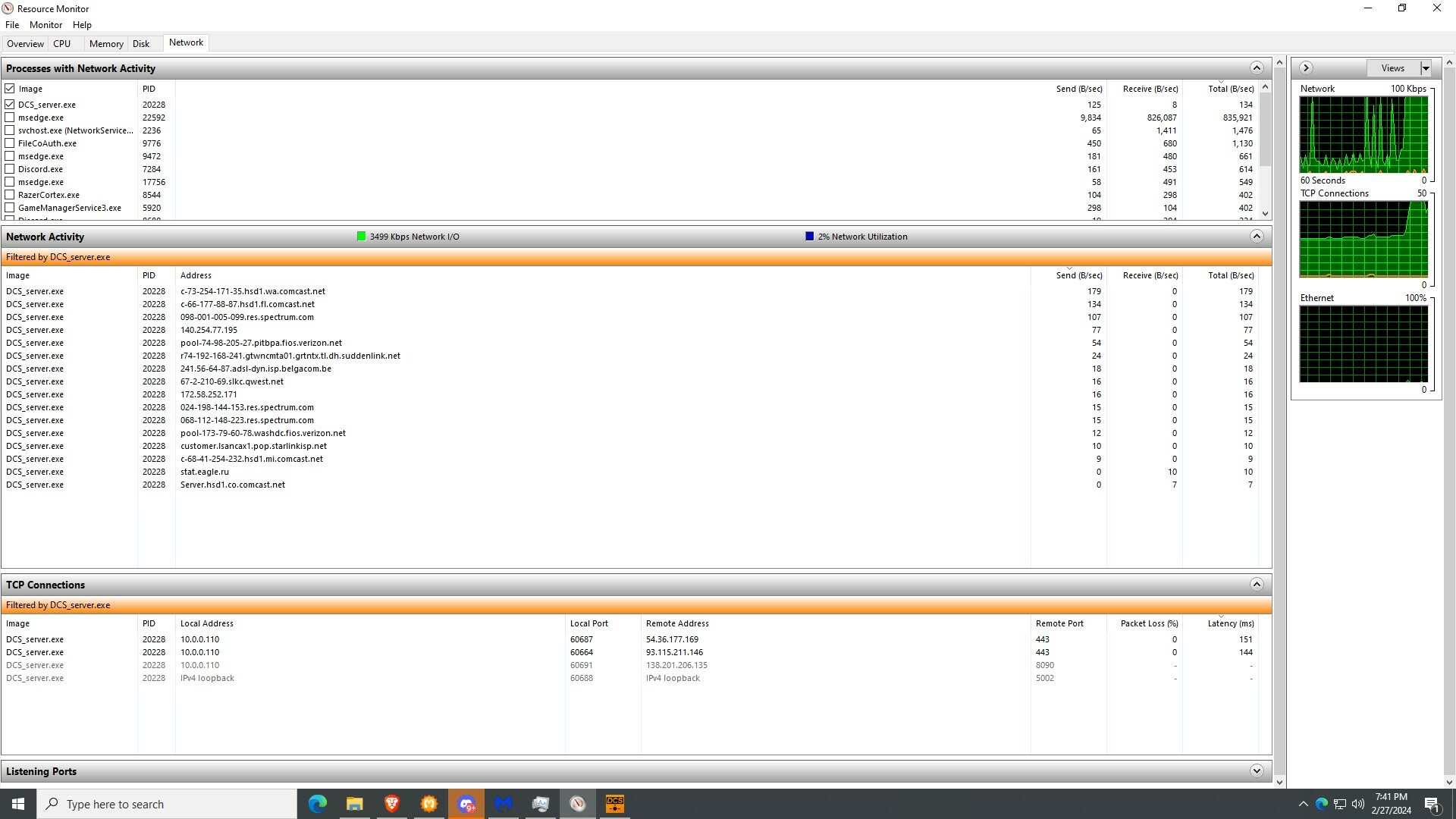Open the Views dropdown arrow
This screenshot has height=819, width=1456.
tap(1426, 68)
